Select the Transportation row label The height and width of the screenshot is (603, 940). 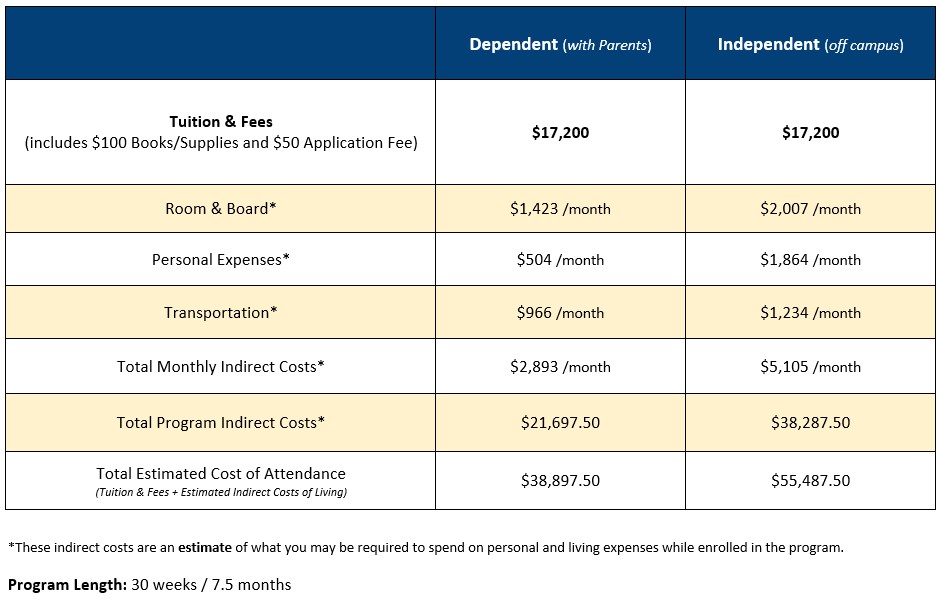[x=221, y=312]
